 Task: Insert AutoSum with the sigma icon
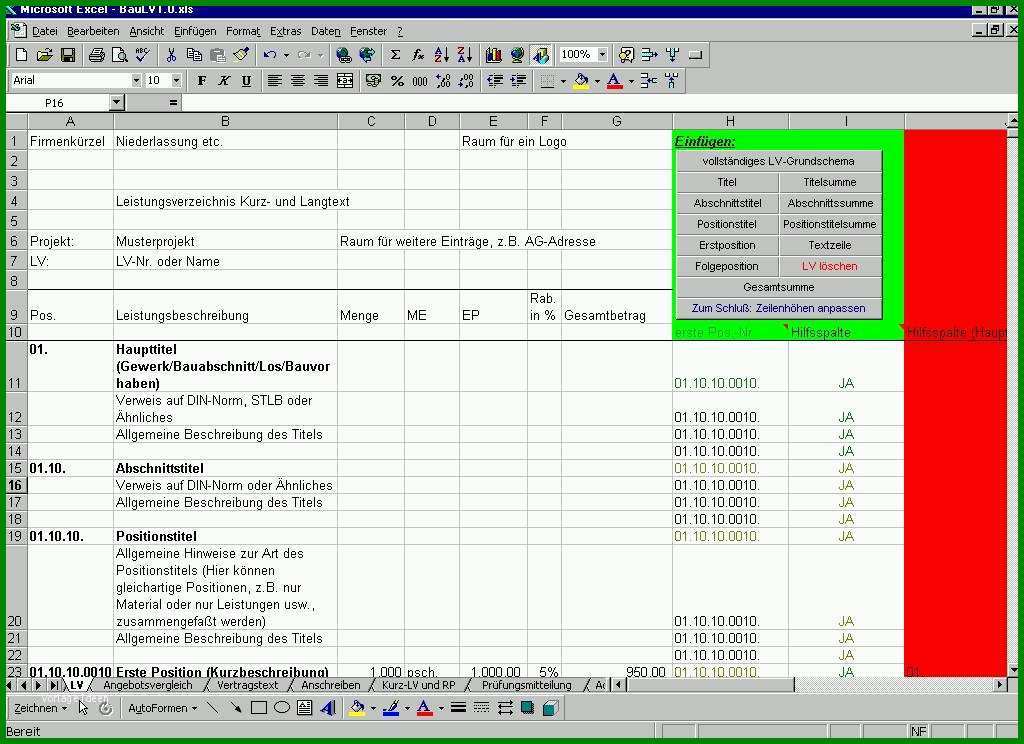click(395, 55)
